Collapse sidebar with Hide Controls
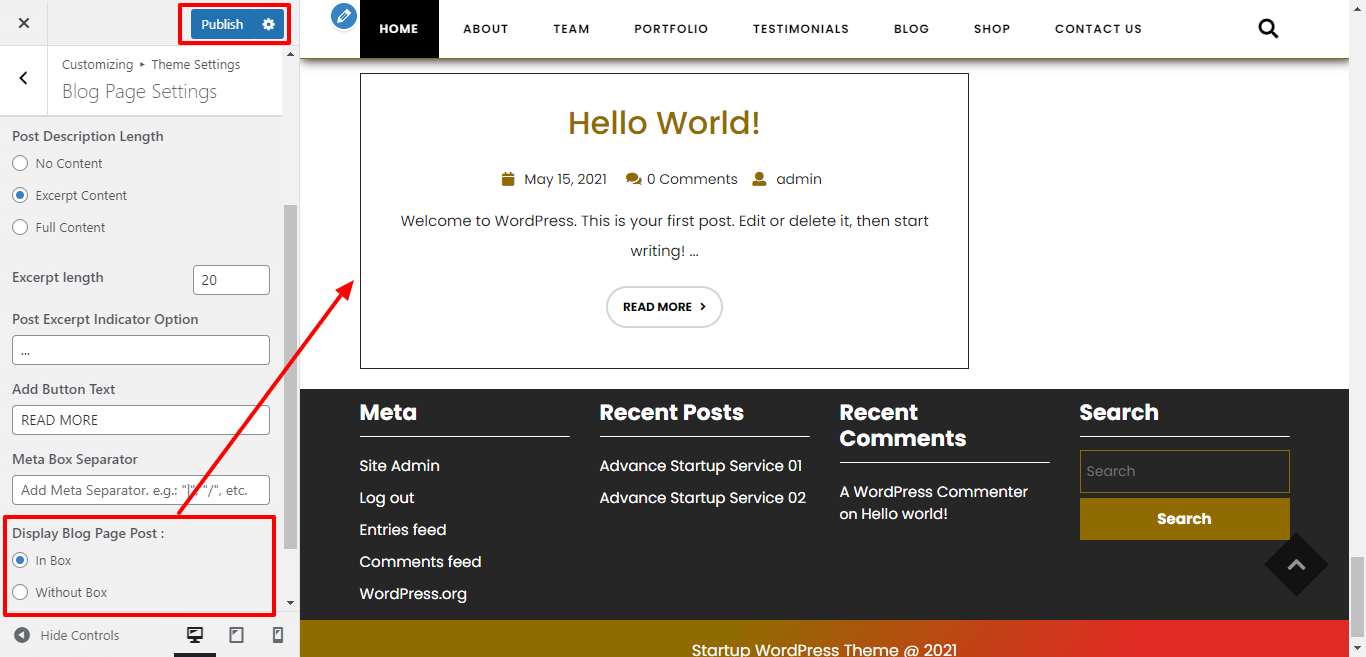 [67, 635]
